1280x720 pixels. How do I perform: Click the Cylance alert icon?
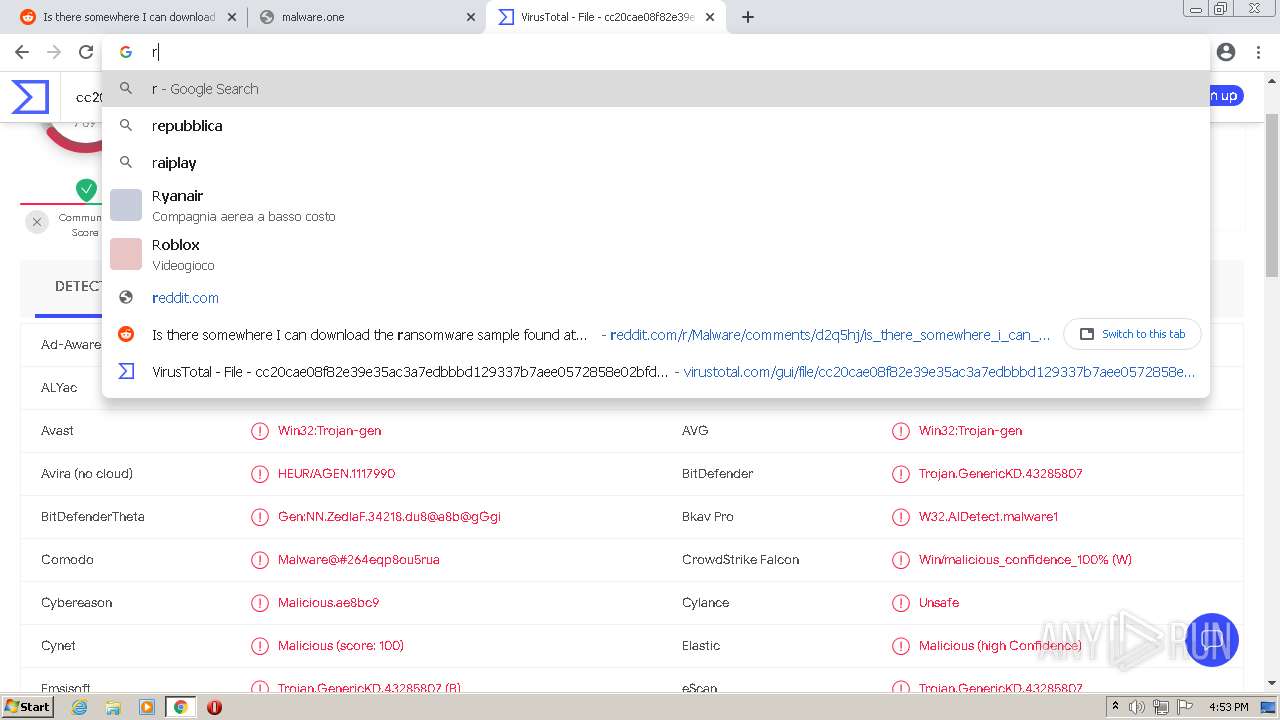coord(900,603)
